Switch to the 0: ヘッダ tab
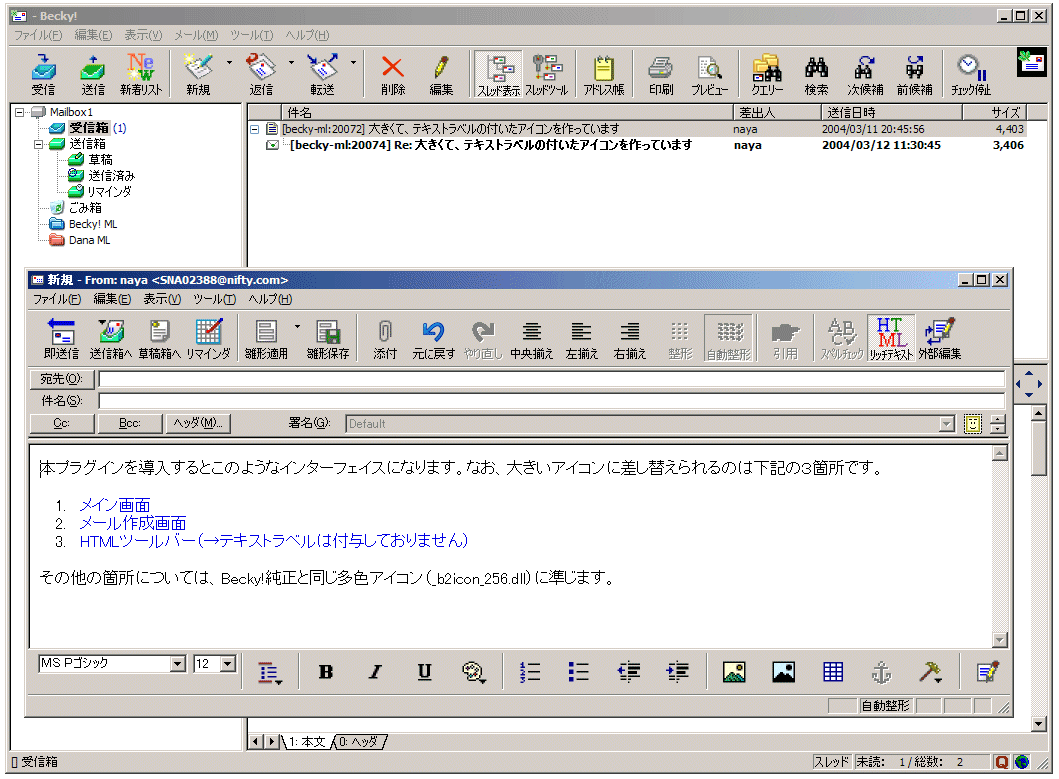 coord(359,742)
